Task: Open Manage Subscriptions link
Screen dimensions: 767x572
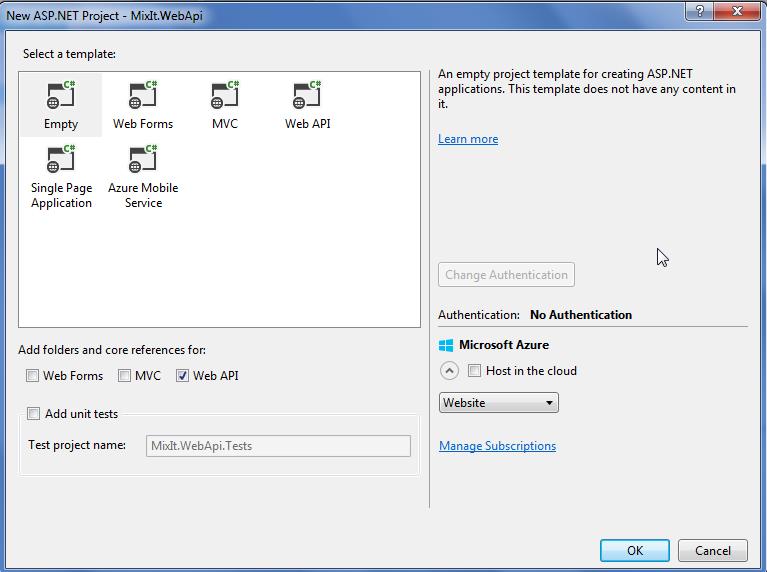Action: 497,446
